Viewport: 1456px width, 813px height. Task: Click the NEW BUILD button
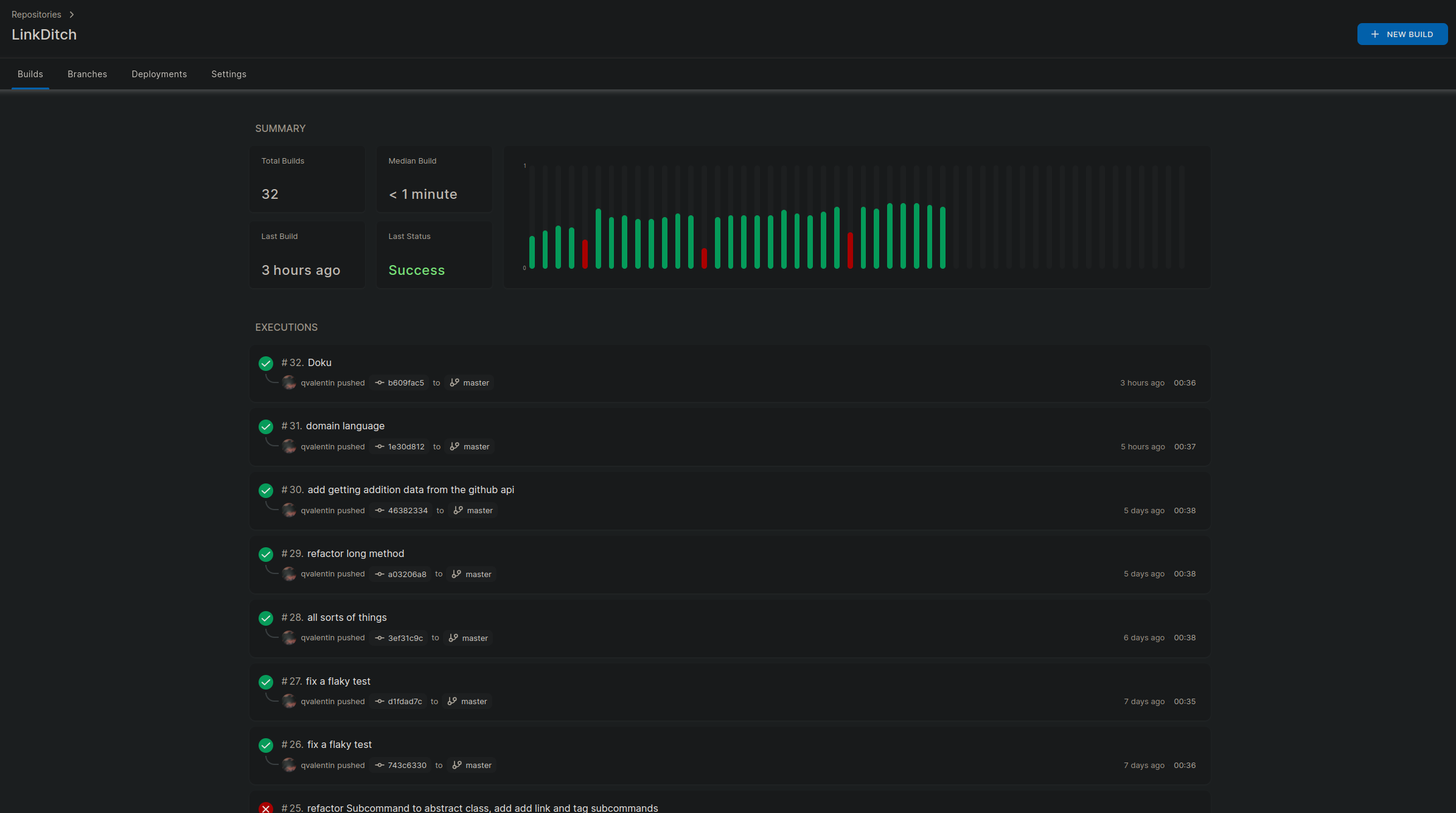(x=1402, y=34)
